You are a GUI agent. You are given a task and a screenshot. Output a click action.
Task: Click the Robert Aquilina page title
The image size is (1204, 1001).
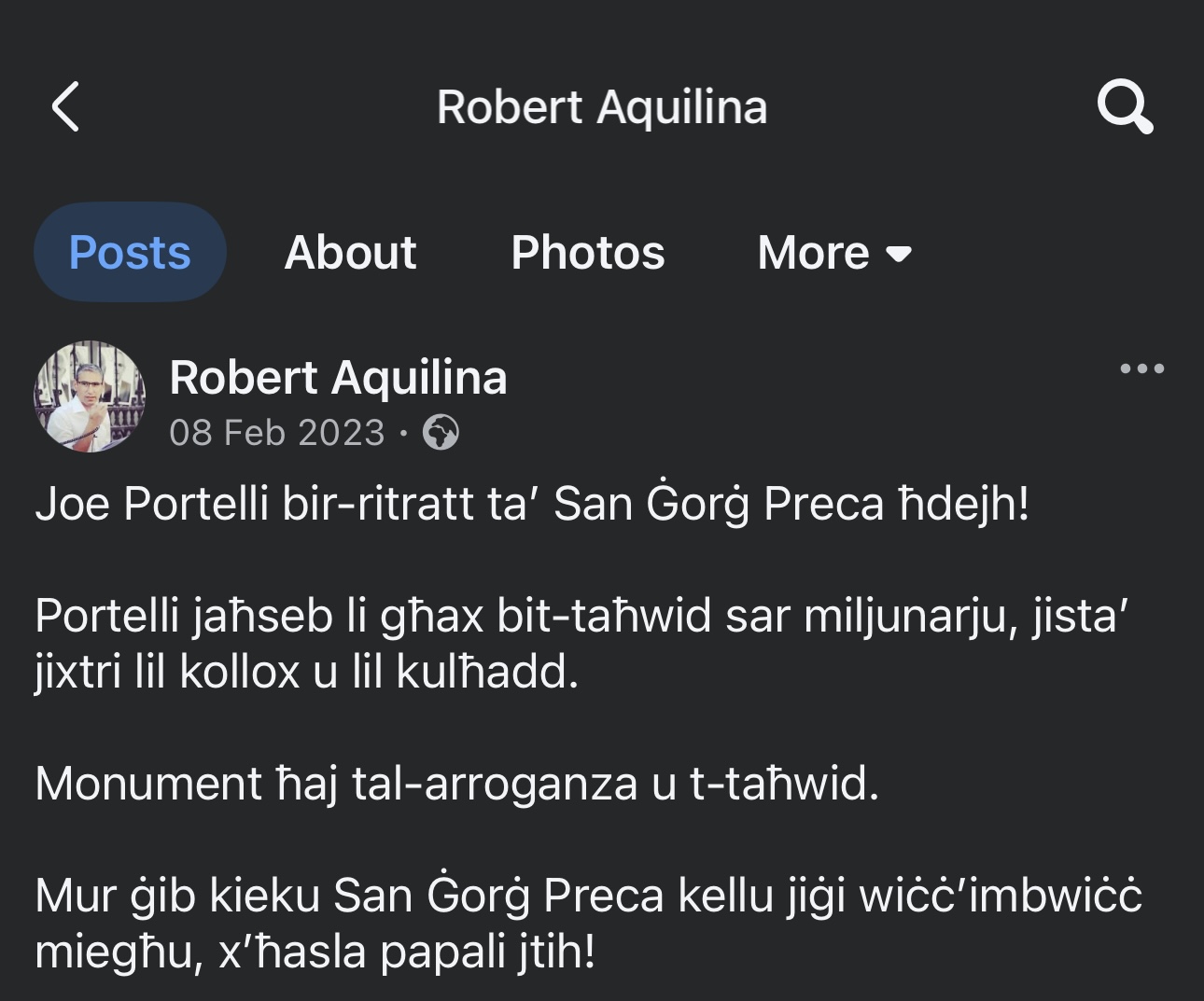click(602, 106)
